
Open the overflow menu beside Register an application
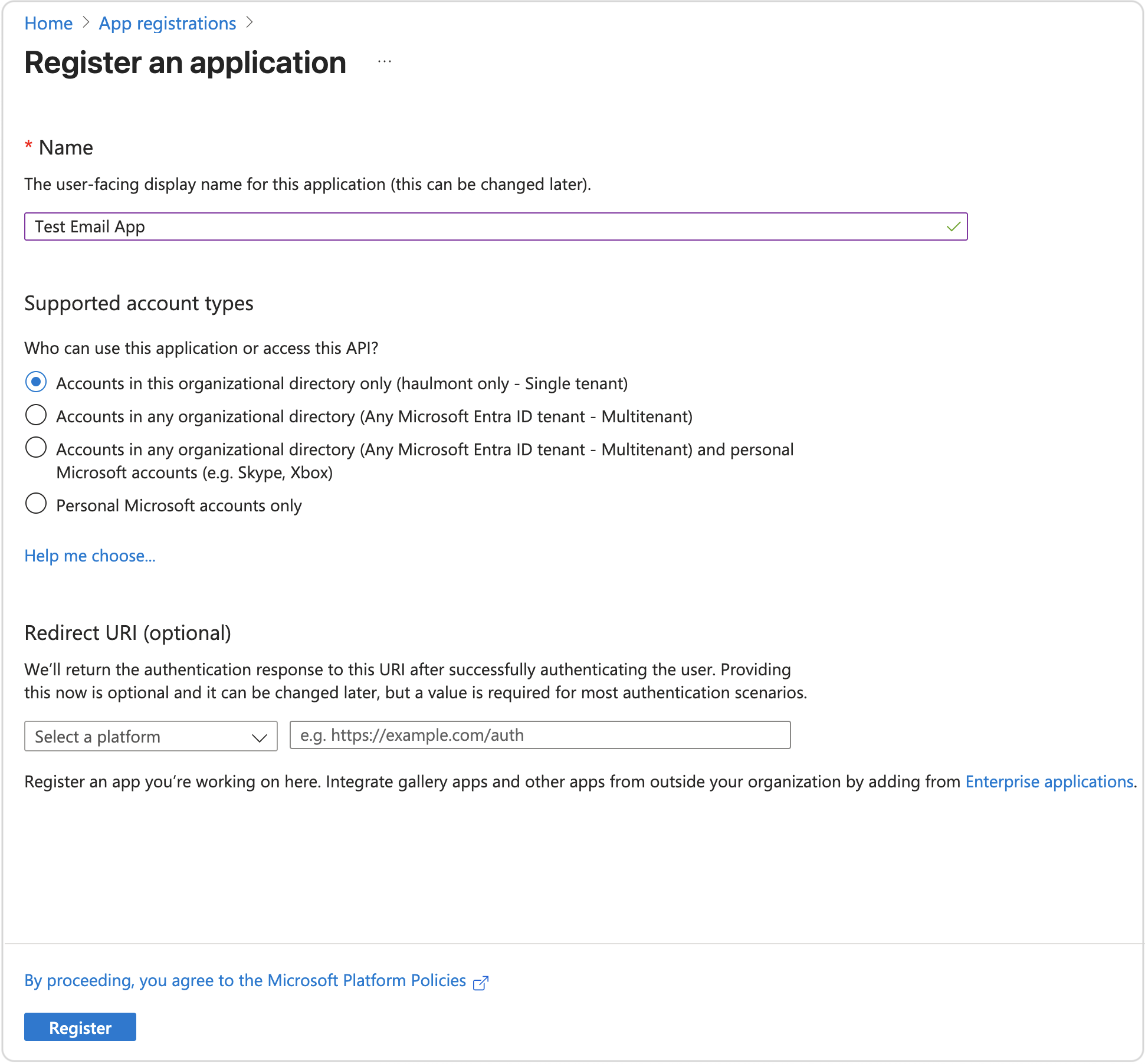(384, 61)
